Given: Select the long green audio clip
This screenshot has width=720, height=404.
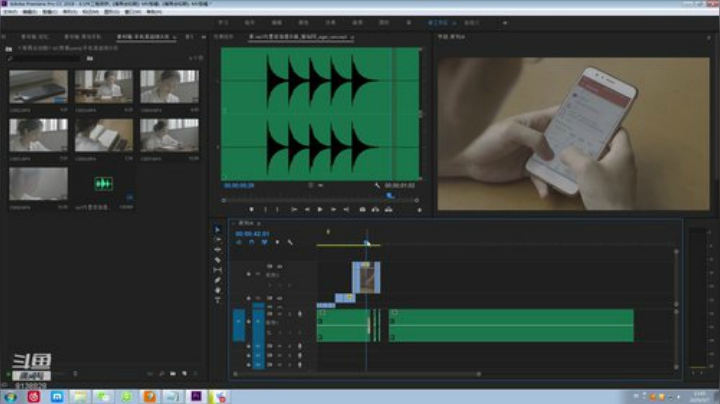Looking at the screenshot, I should [511, 325].
